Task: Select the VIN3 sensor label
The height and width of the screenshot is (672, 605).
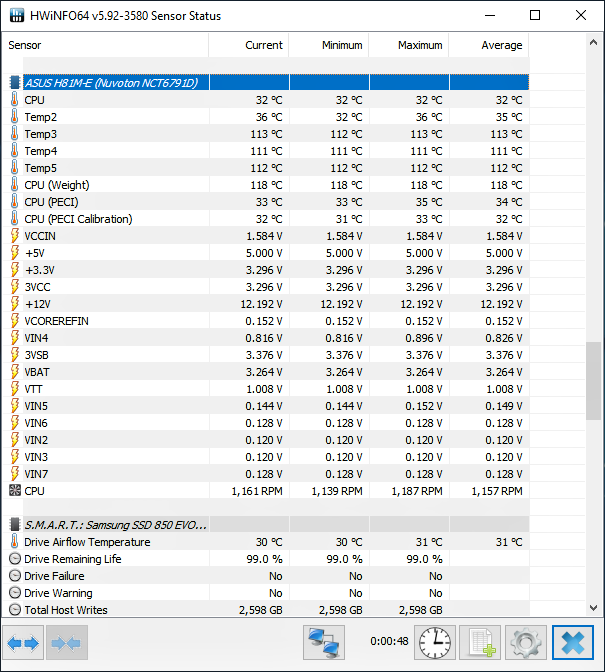Action: [x=36, y=457]
